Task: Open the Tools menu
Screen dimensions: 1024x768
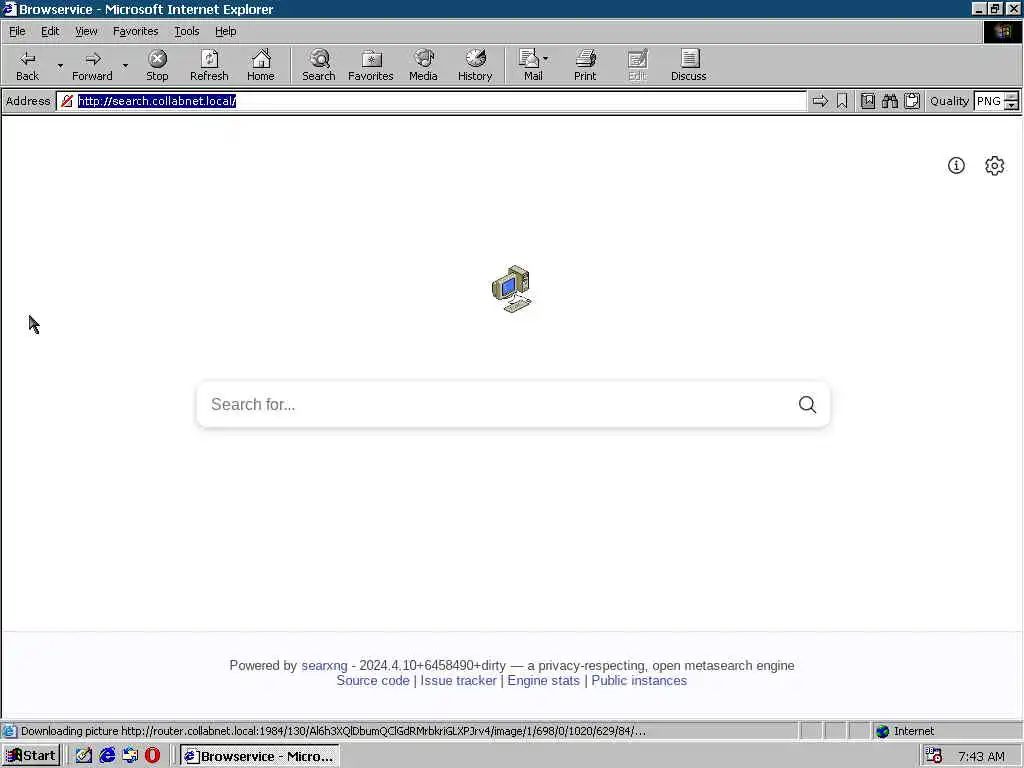Action: click(186, 31)
